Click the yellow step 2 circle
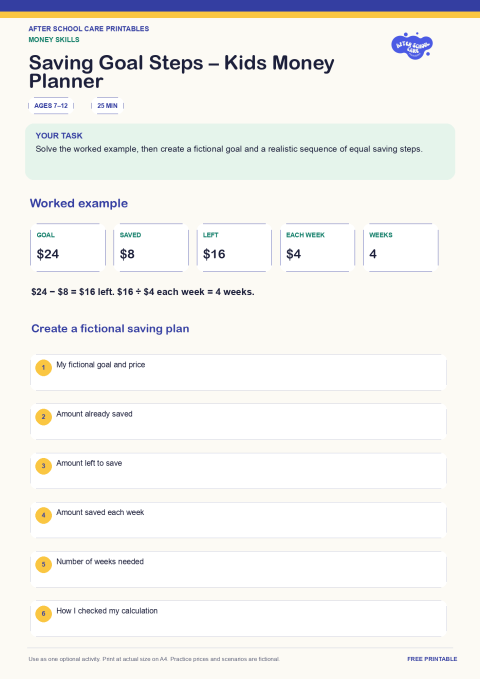Screen dimensions: 480x679 click(43, 417)
